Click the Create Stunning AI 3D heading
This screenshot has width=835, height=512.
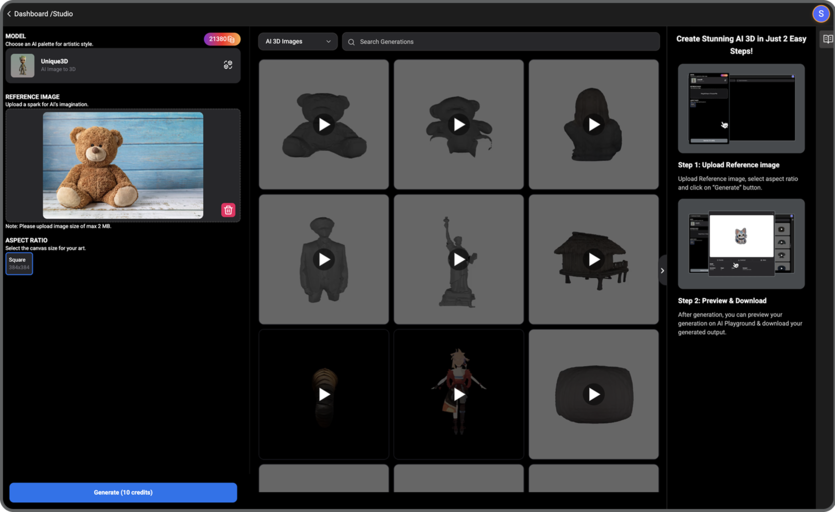click(741, 45)
